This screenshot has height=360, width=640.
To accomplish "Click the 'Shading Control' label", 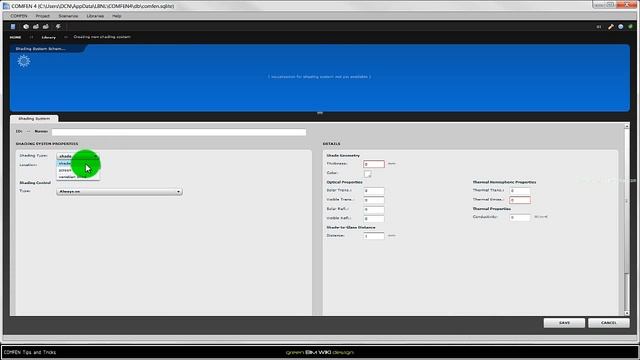I will [x=35, y=183].
